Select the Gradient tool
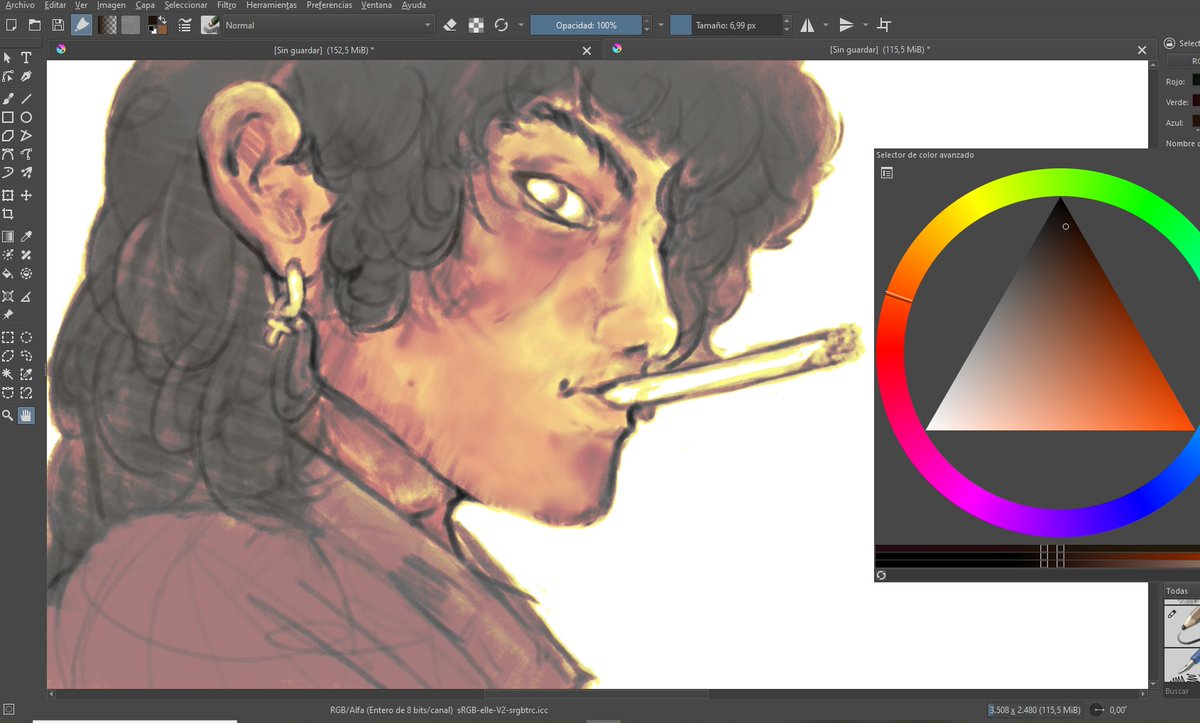1200x723 pixels. click(x=8, y=236)
